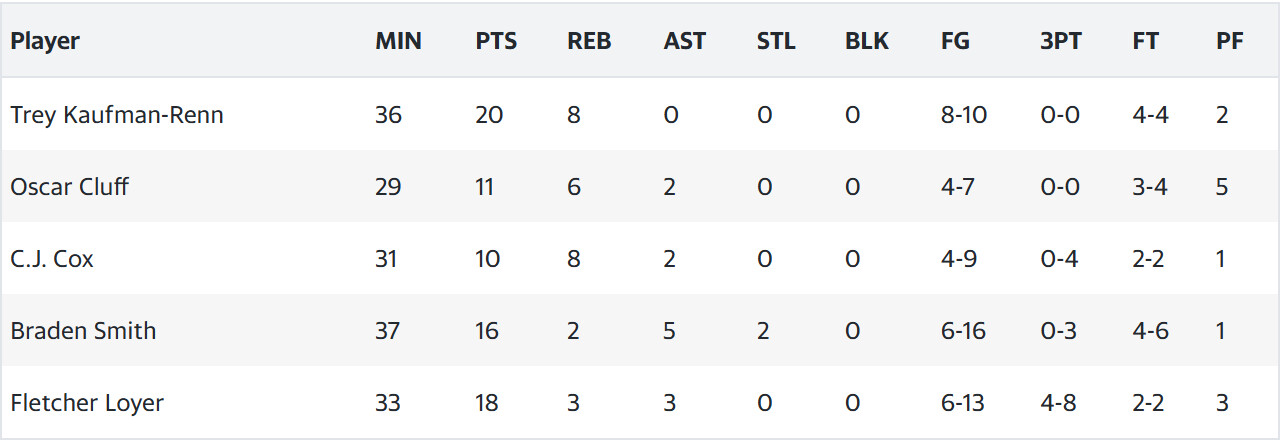The image size is (1280, 441).
Task: Select the REB column header
Action: 589,42
